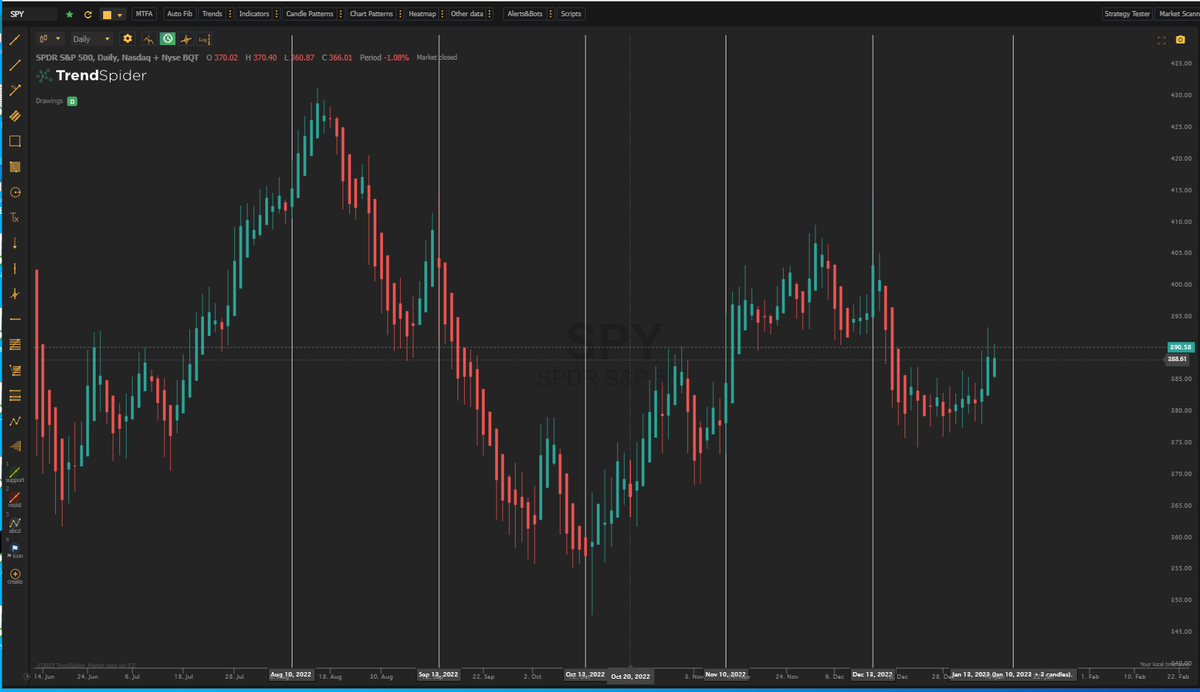This screenshot has height=692, width=1200.
Task: Open the Chart Patterns menu
Action: (x=371, y=14)
